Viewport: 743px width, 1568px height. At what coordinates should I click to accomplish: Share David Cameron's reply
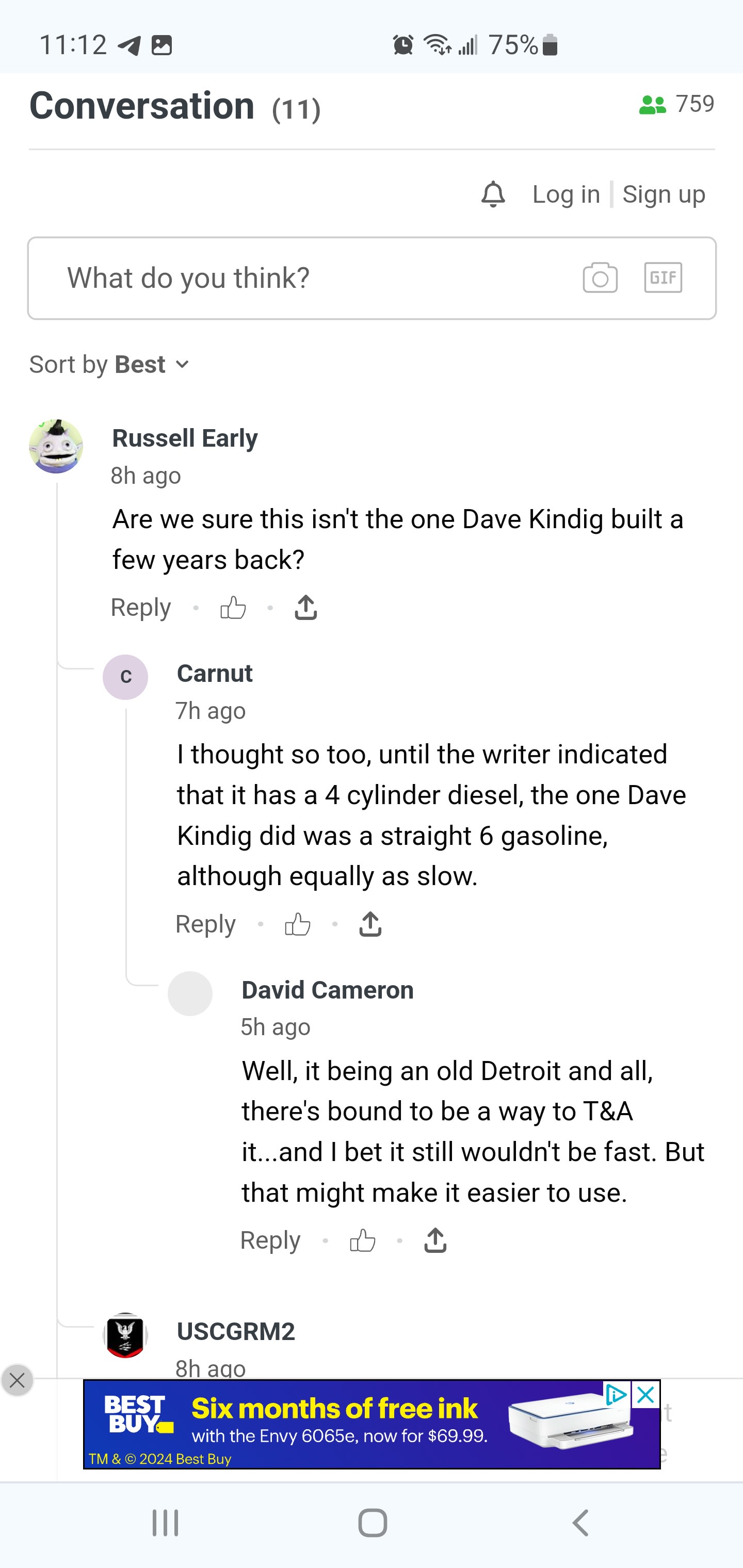pyautogui.click(x=435, y=1240)
